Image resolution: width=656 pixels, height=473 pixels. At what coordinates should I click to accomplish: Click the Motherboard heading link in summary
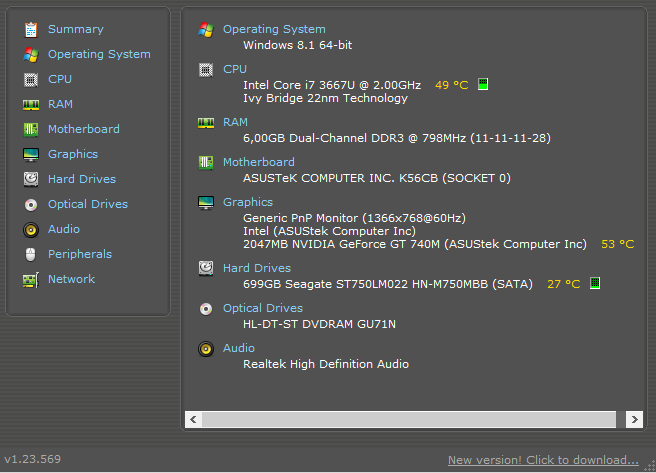point(259,162)
